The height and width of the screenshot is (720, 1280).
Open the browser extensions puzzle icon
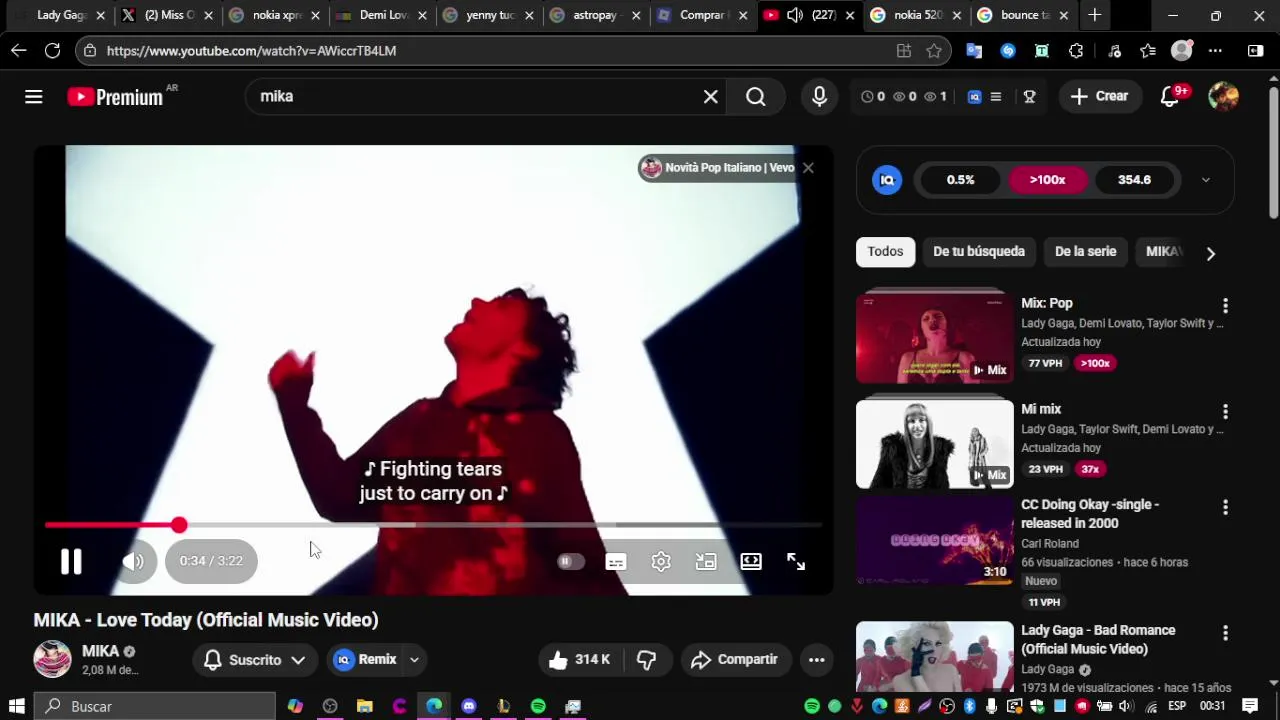pos(1076,51)
